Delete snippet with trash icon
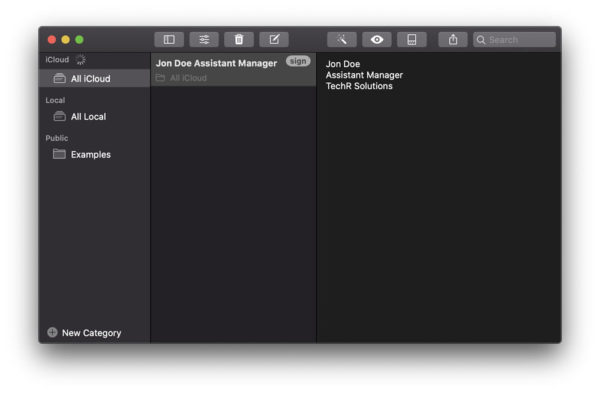The height and width of the screenshot is (394, 600). pyautogui.click(x=239, y=39)
